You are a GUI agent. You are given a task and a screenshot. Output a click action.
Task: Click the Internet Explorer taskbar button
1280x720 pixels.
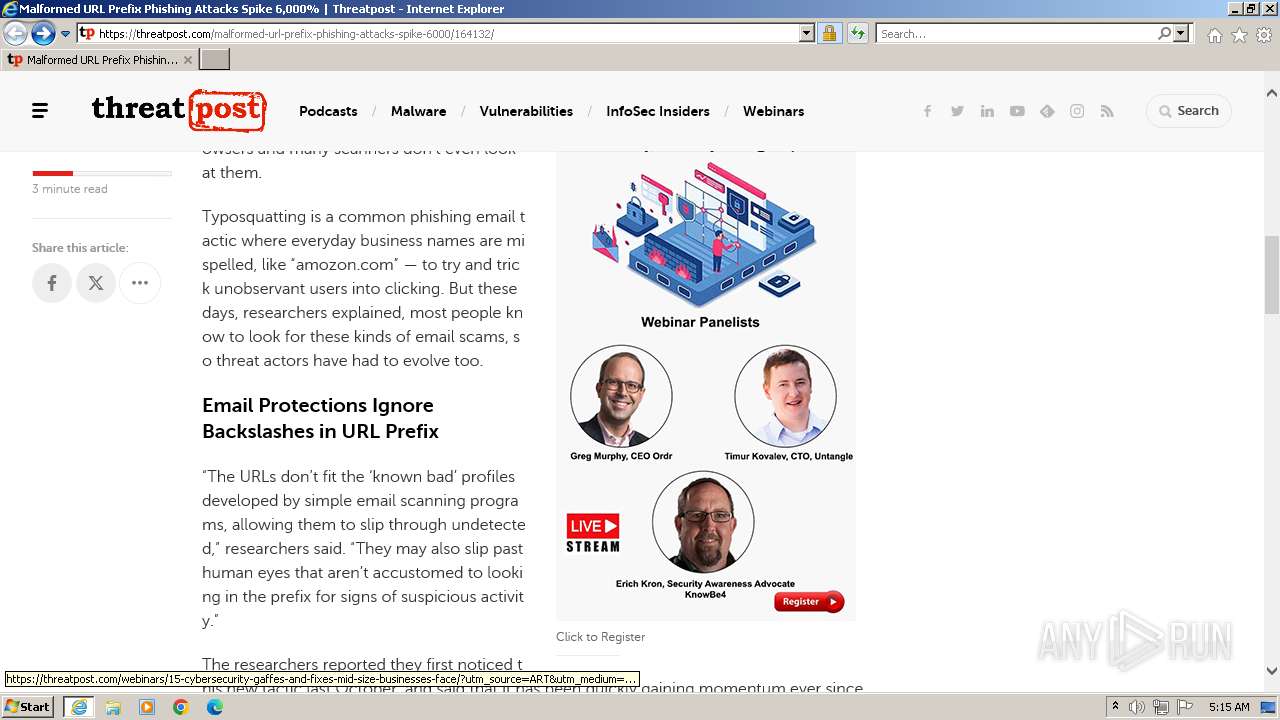pyautogui.click(x=79, y=707)
